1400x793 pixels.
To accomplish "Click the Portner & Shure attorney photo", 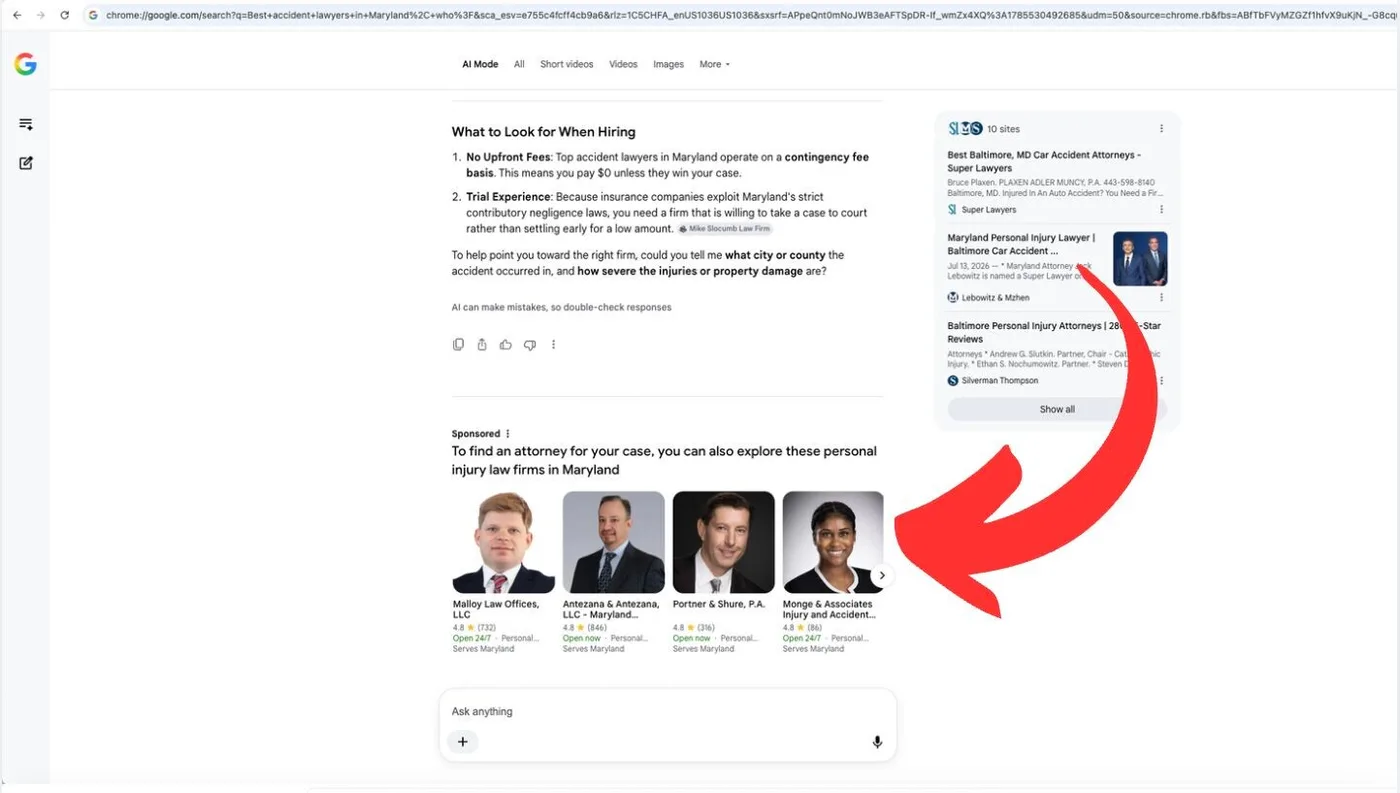I will (723, 542).
